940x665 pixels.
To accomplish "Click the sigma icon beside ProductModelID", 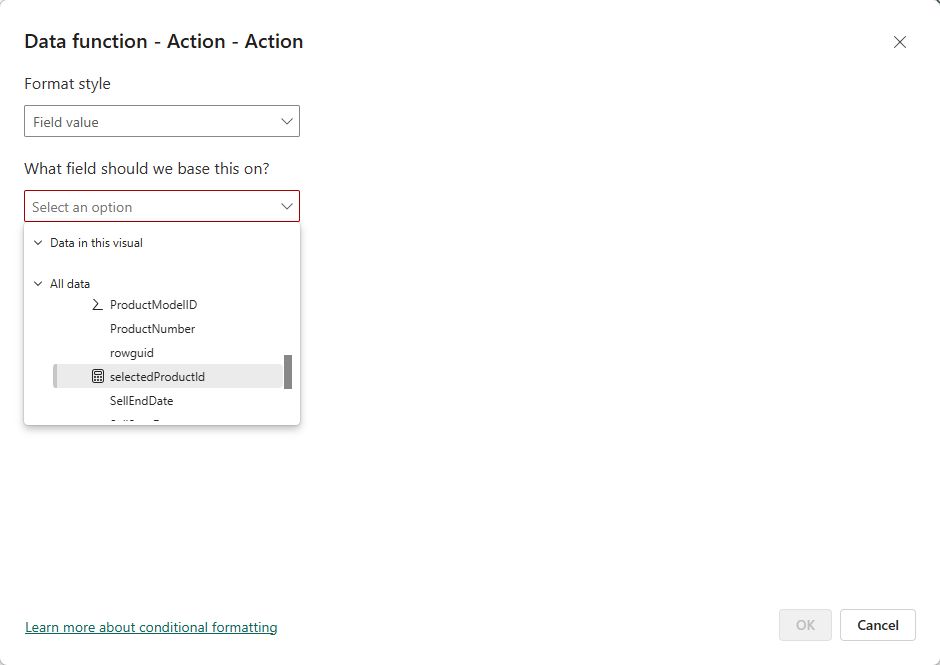I will click(97, 304).
